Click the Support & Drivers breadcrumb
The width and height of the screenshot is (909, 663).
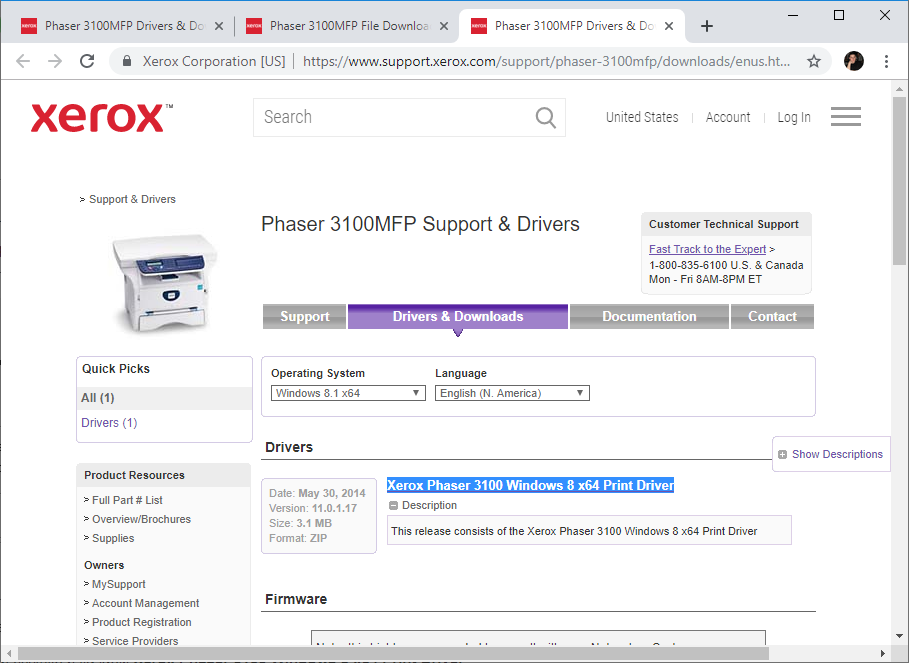click(x=132, y=199)
